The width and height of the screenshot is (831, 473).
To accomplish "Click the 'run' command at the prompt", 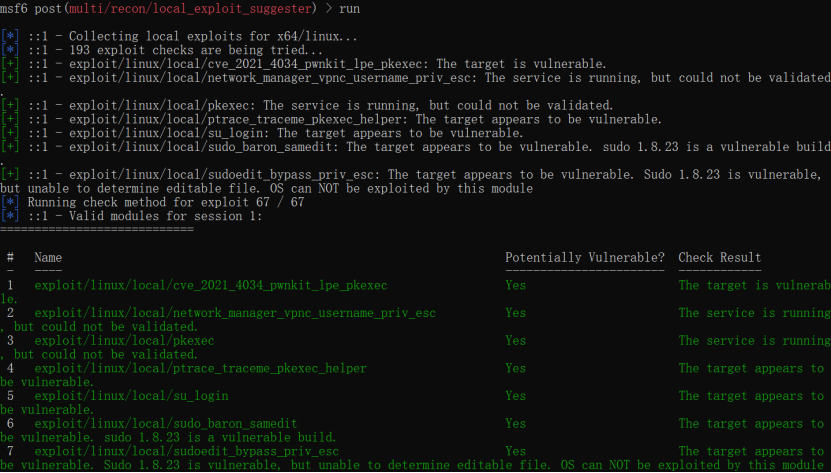I will click(349, 9).
